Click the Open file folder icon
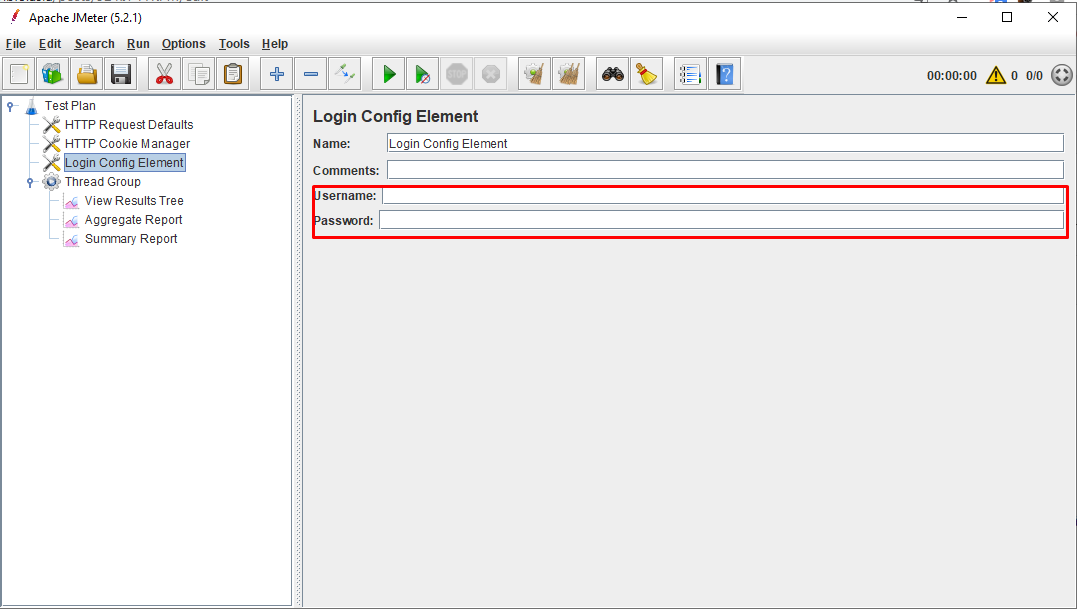The width and height of the screenshot is (1077, 613). [x=87, y=74]
